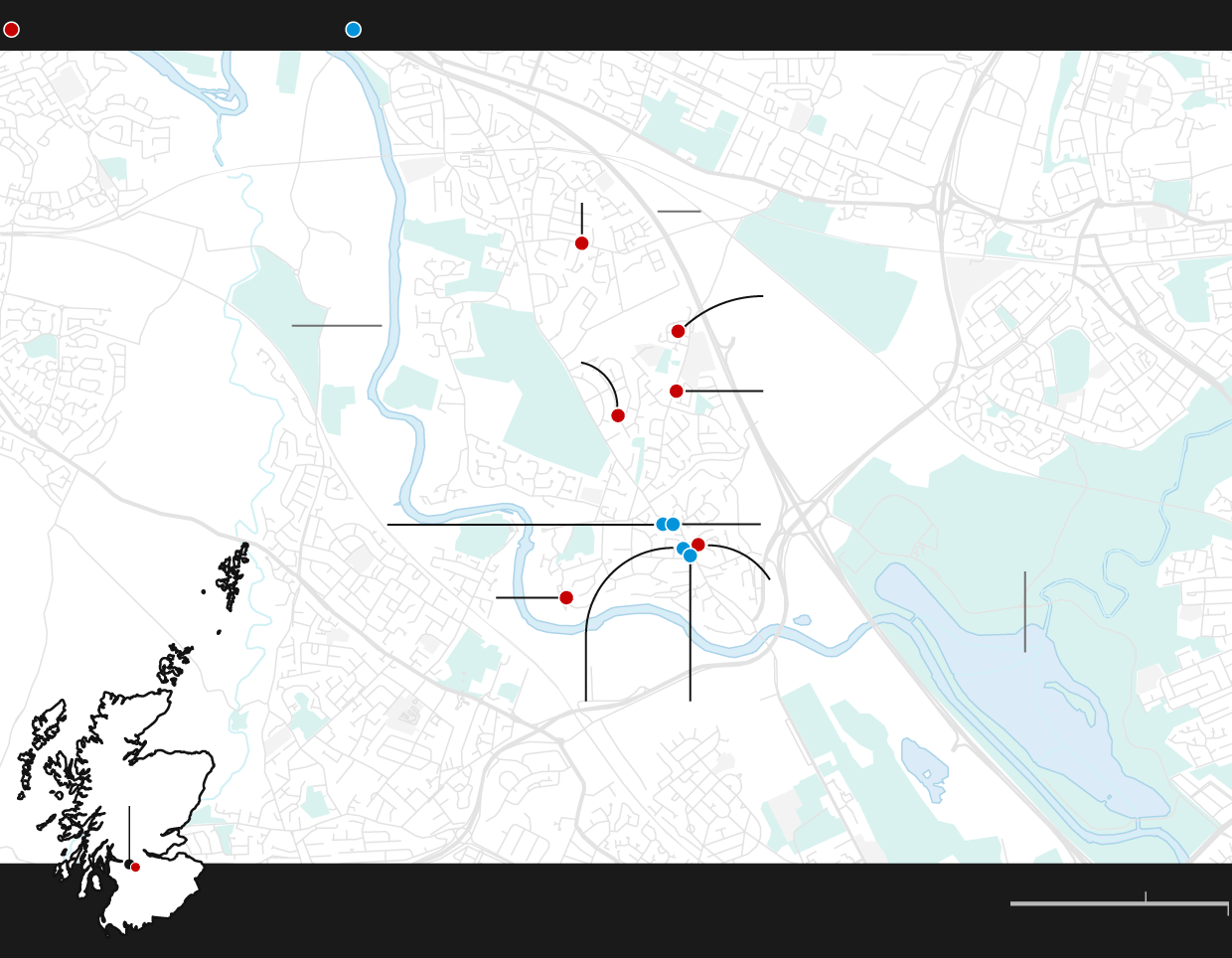Click the black dot on the Scotland inset map
1232x958 pixels.
(x=128, y=864)
